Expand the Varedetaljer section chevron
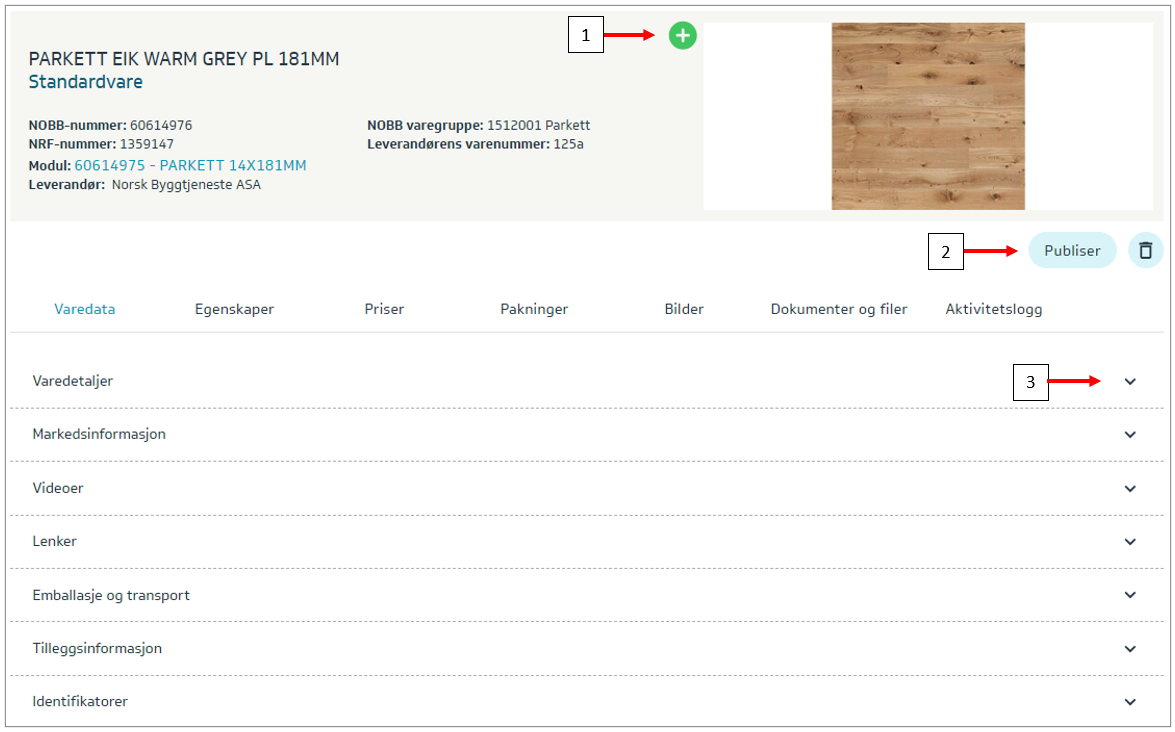Screen dimensions: 1175x732 point(1130,382)
